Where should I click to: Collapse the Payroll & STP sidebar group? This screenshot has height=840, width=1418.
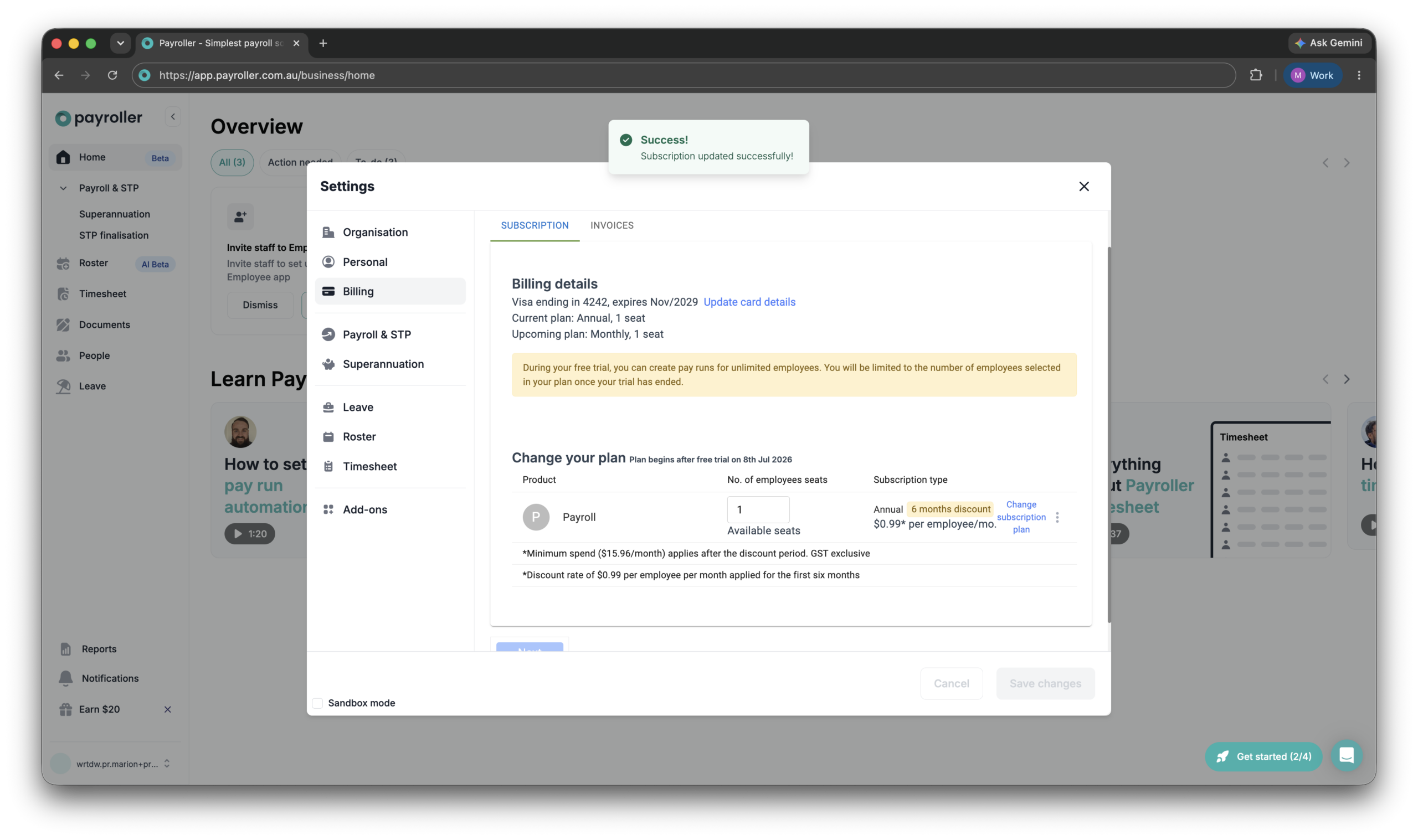point(63,187)
